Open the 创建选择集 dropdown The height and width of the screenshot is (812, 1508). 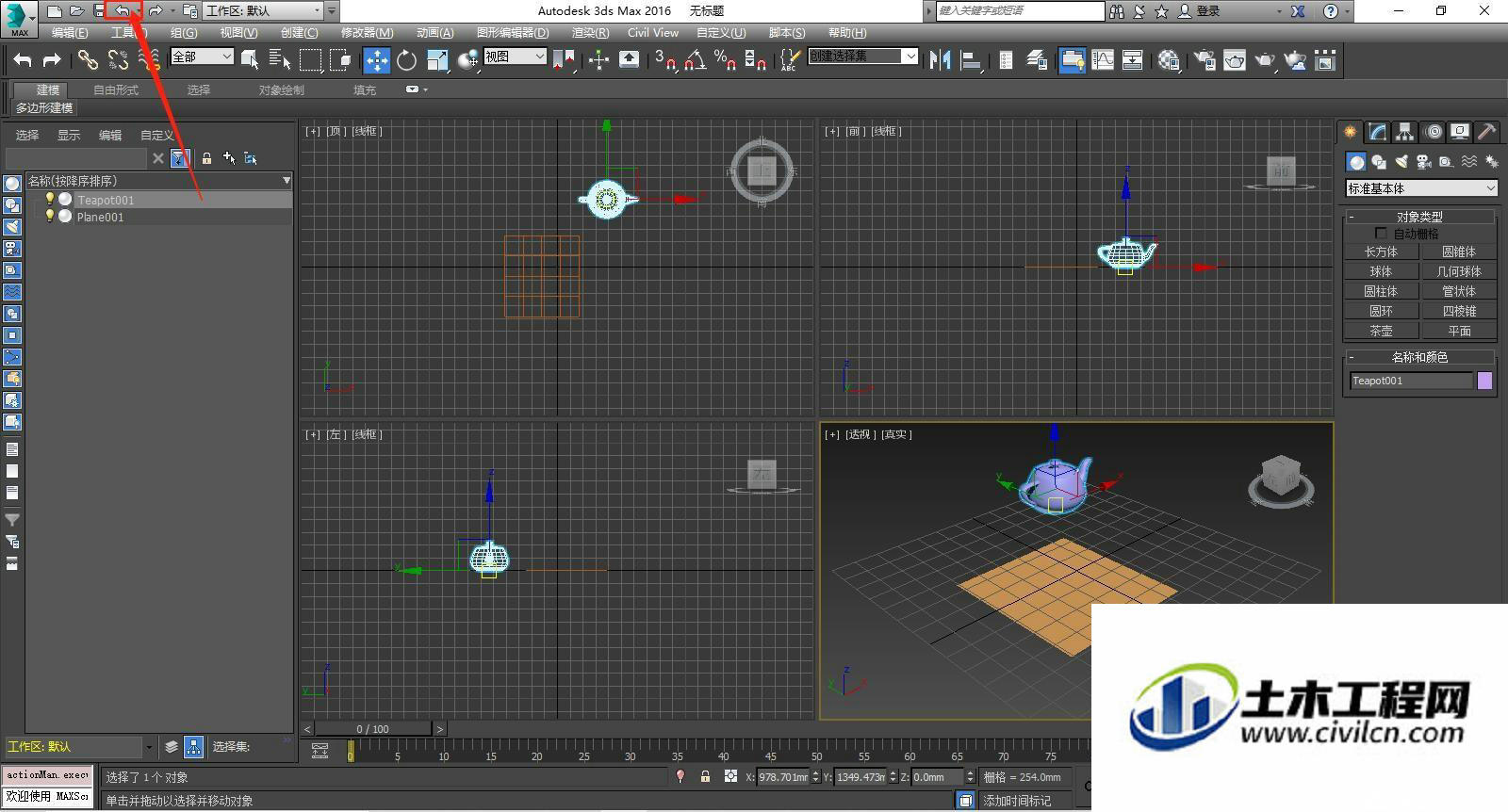pos(862,57)
